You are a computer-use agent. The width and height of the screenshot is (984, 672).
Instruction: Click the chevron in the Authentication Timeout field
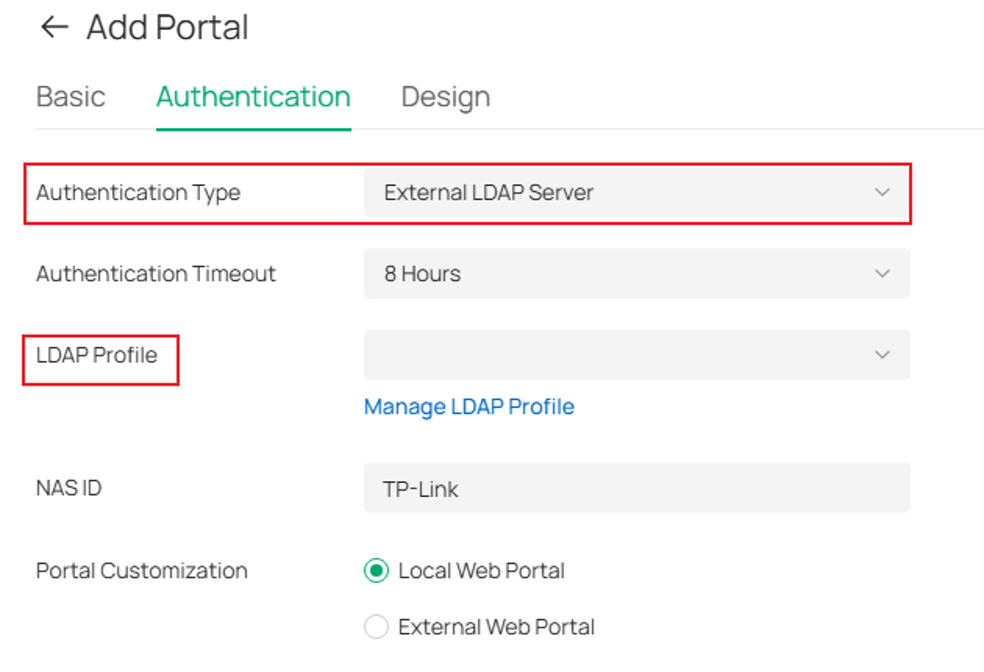click(x=882, y=274)
